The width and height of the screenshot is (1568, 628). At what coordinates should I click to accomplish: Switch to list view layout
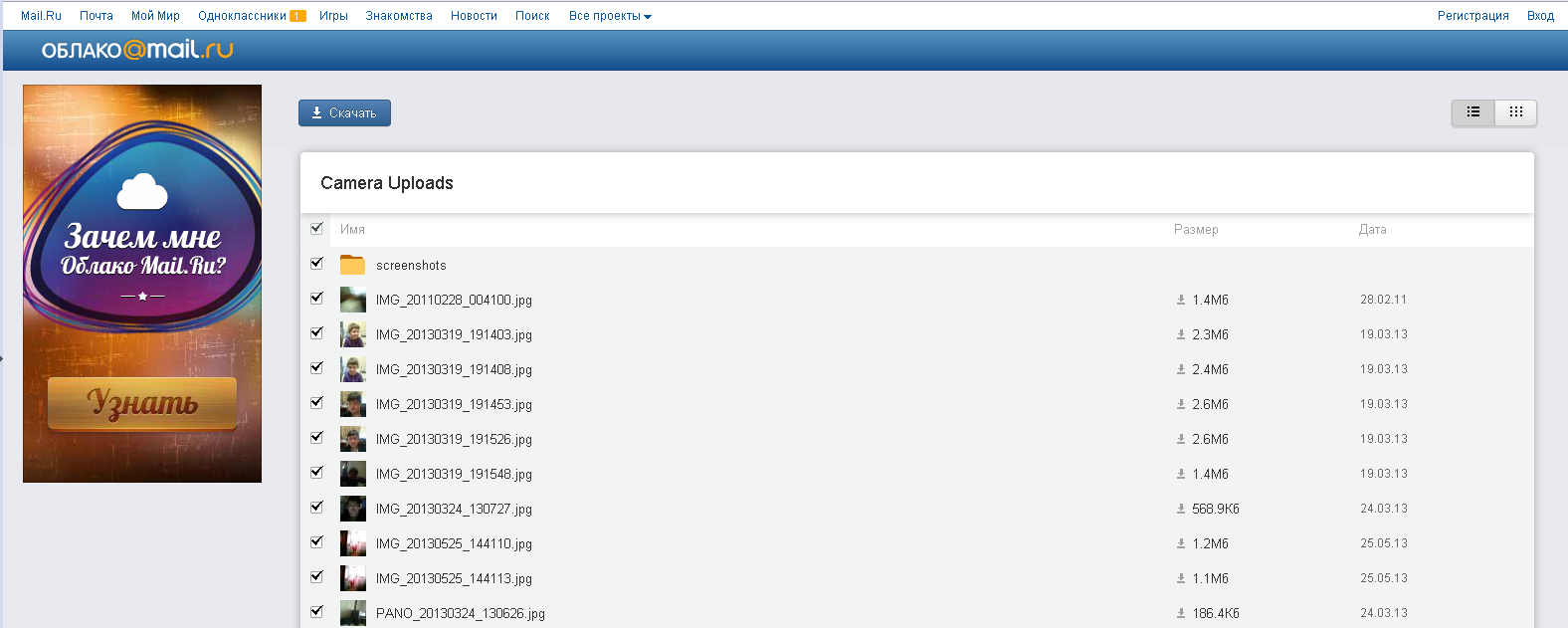(x=1472, y=112)
